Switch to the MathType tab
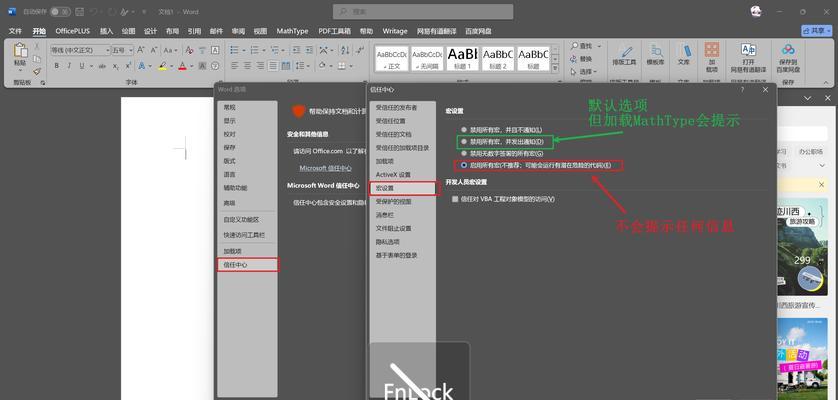 point(292,31)
